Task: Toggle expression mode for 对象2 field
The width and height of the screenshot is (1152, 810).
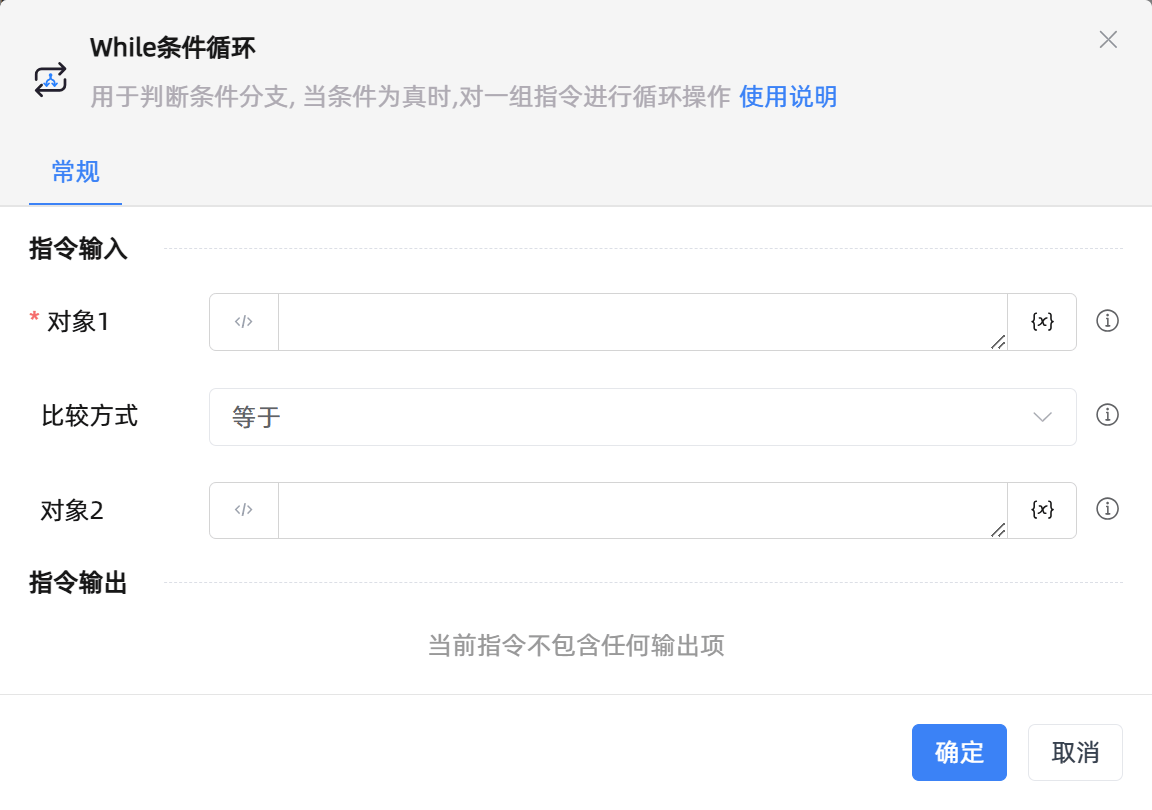Action: coord(244,510)
